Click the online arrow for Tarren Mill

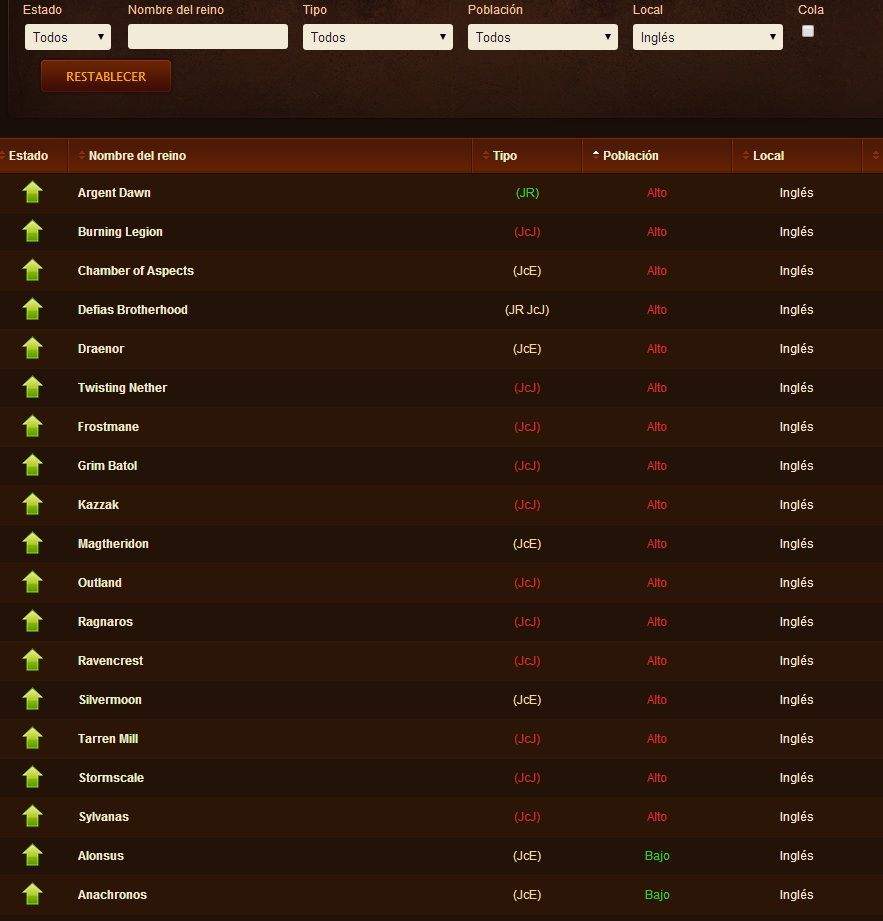point(32,738)
